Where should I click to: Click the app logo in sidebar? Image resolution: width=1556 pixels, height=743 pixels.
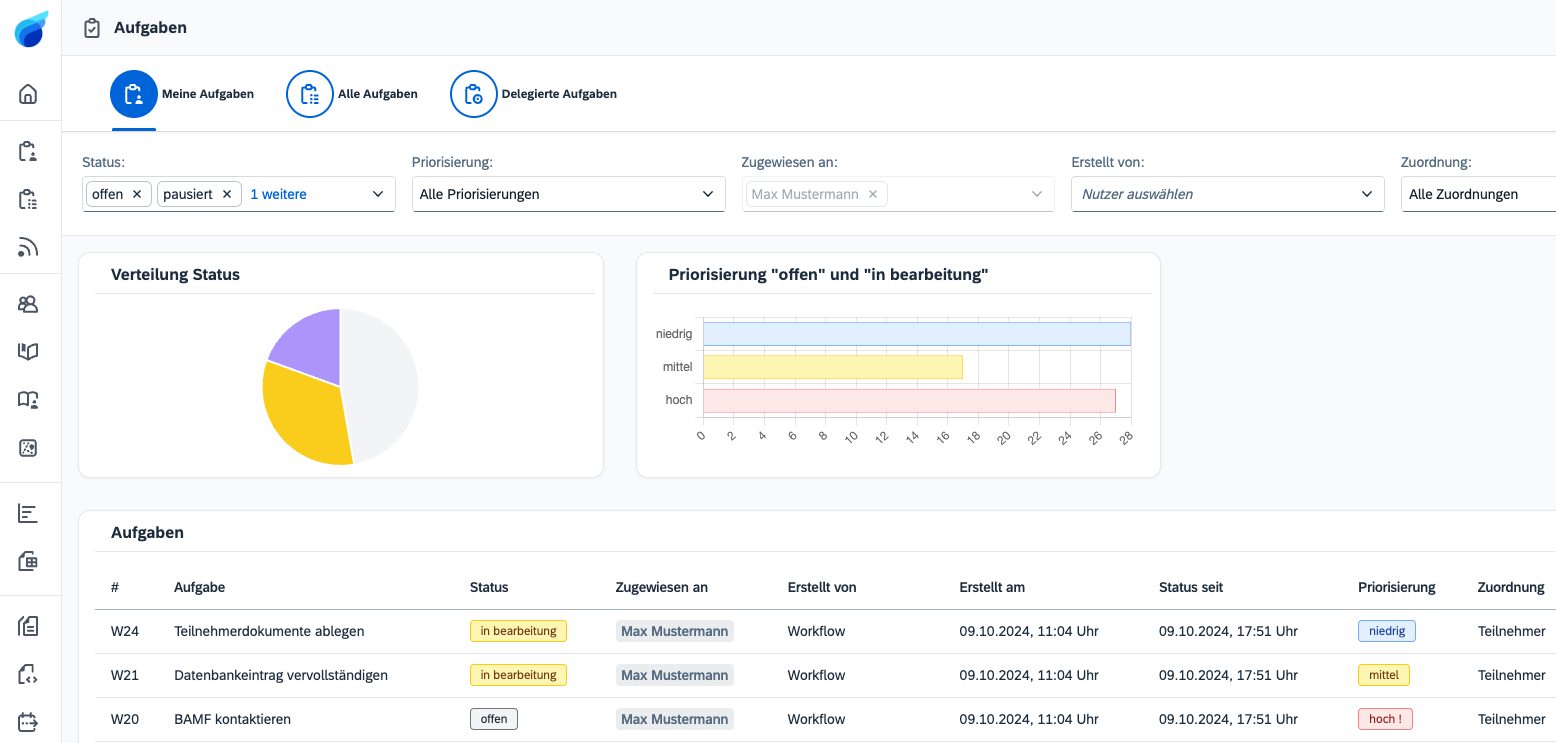[x=31, y=29]
